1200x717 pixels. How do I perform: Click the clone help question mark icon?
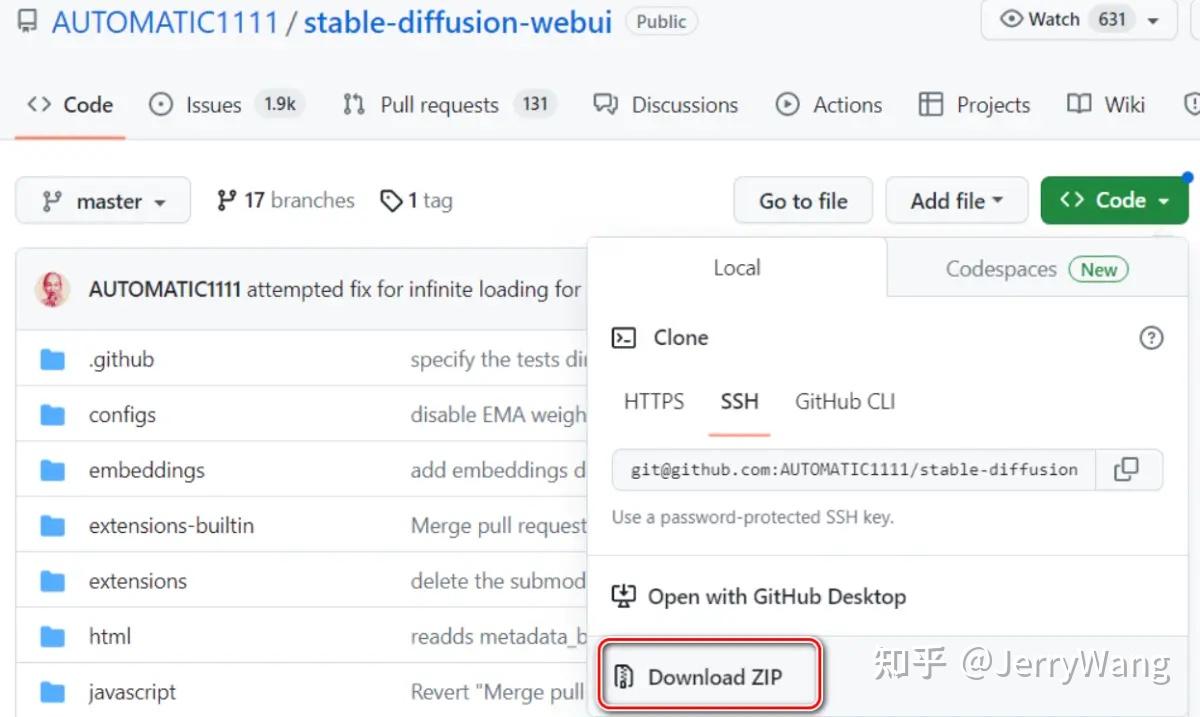(1151, 338)
